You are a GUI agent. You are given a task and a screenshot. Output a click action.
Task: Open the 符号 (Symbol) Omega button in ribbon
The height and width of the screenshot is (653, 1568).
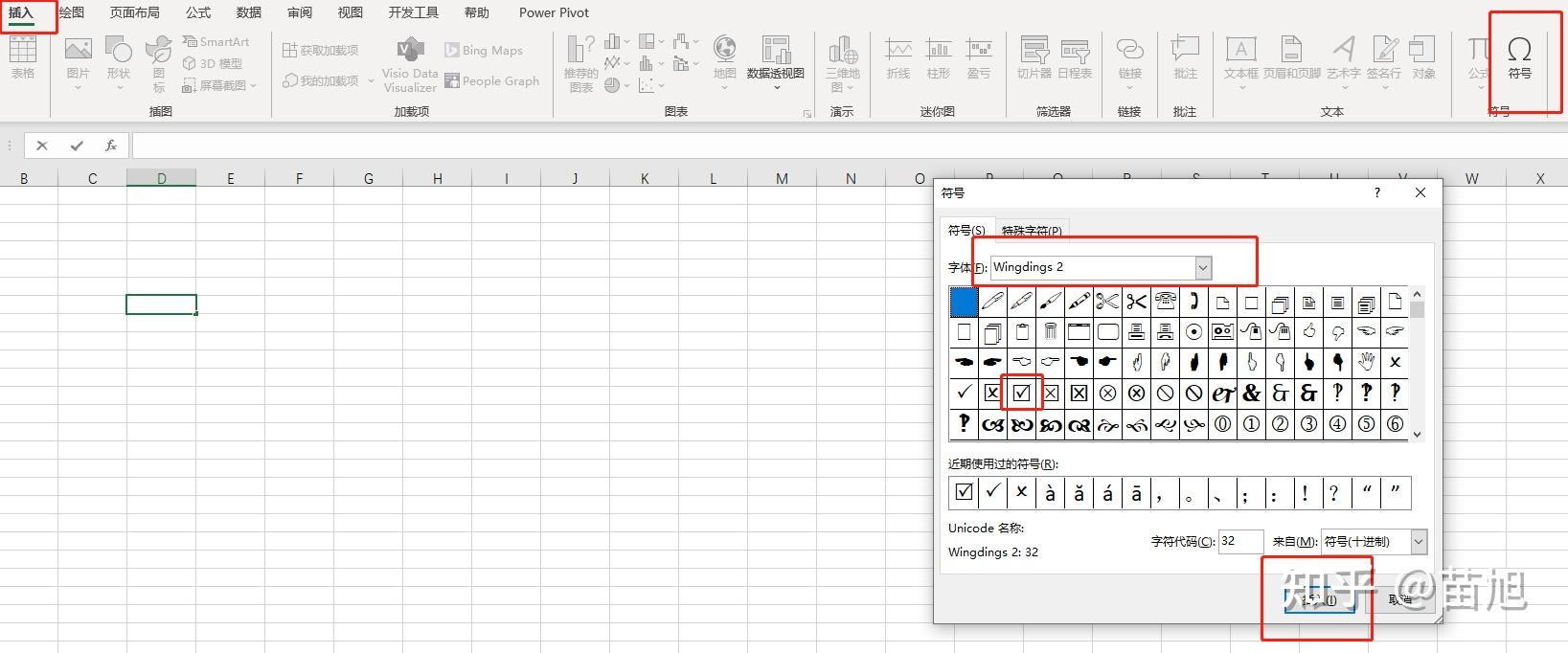(x=1518, y=57)
